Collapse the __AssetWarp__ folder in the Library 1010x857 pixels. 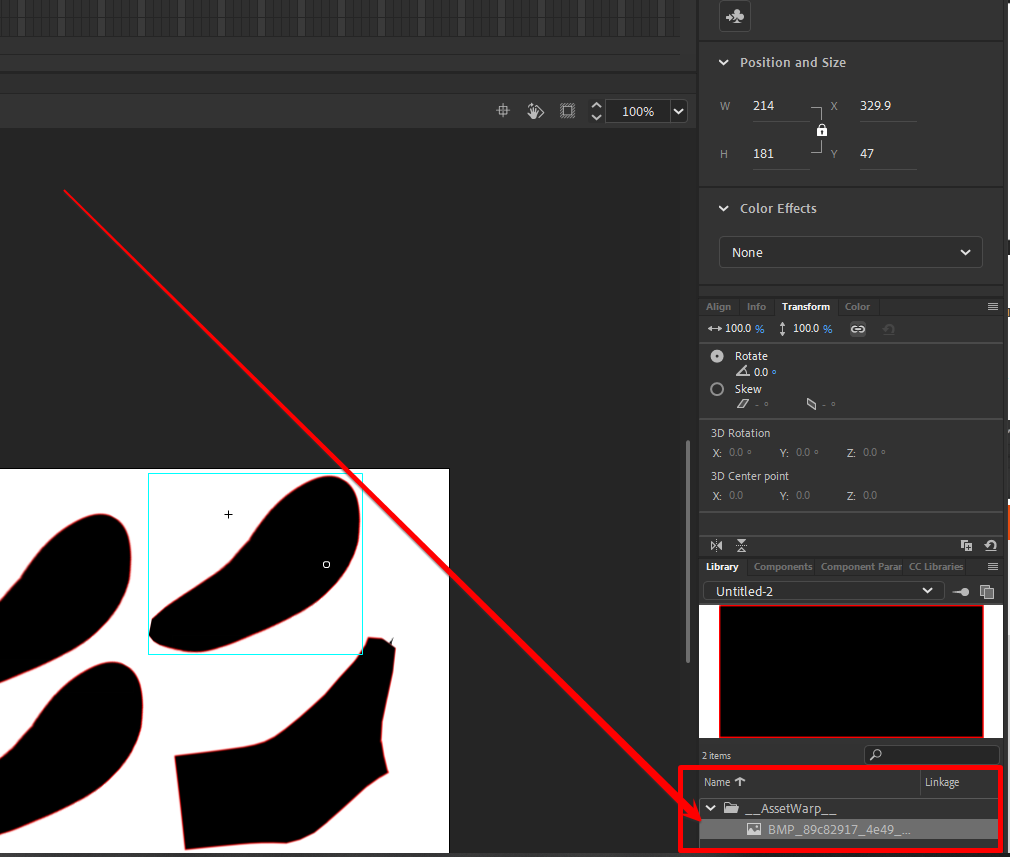point(710,808)
